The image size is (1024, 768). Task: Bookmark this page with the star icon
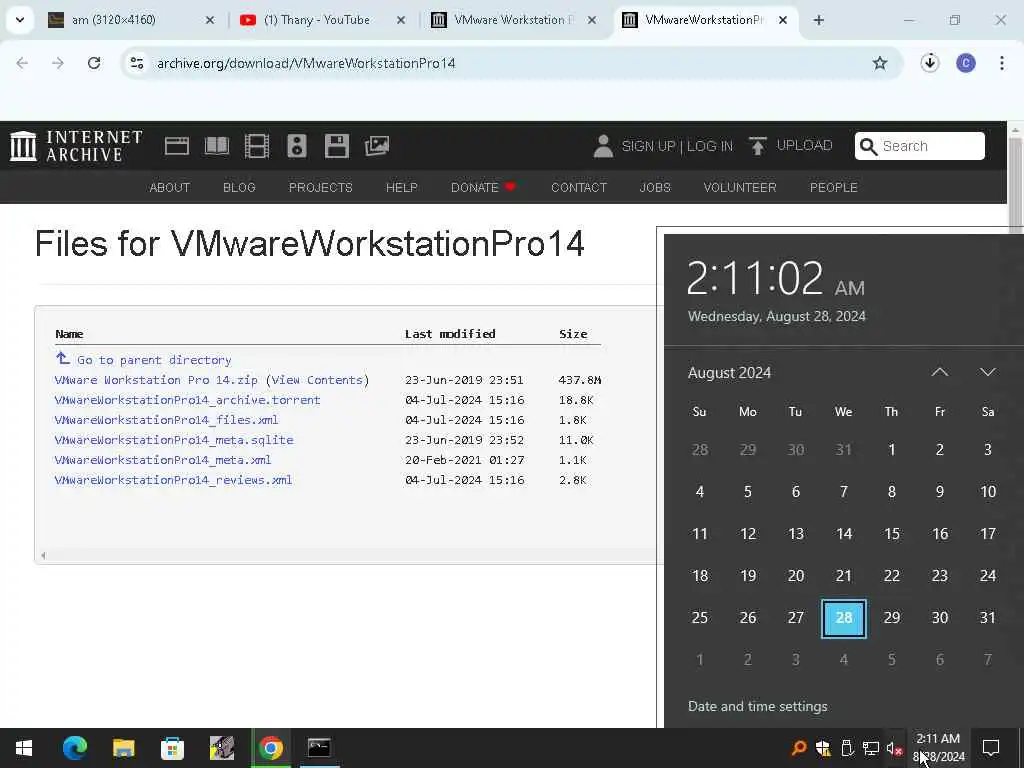(x=880, y=63)
